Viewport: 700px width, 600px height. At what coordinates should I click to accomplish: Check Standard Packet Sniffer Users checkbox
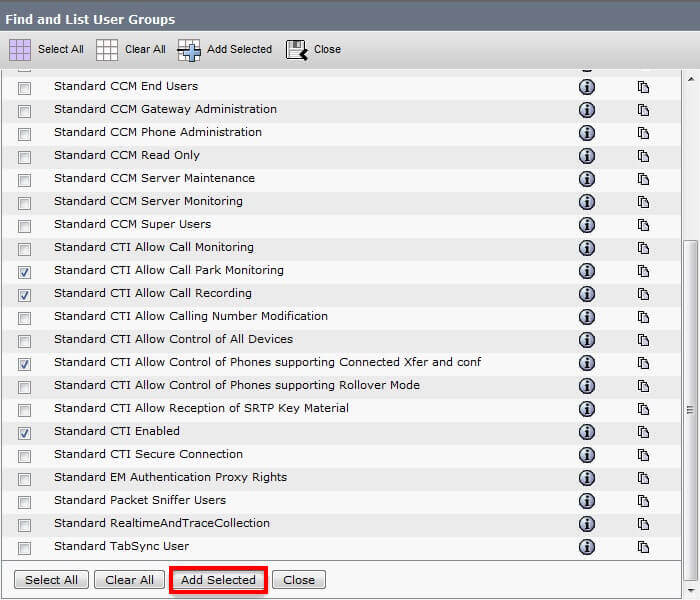[x=25, y=502]
